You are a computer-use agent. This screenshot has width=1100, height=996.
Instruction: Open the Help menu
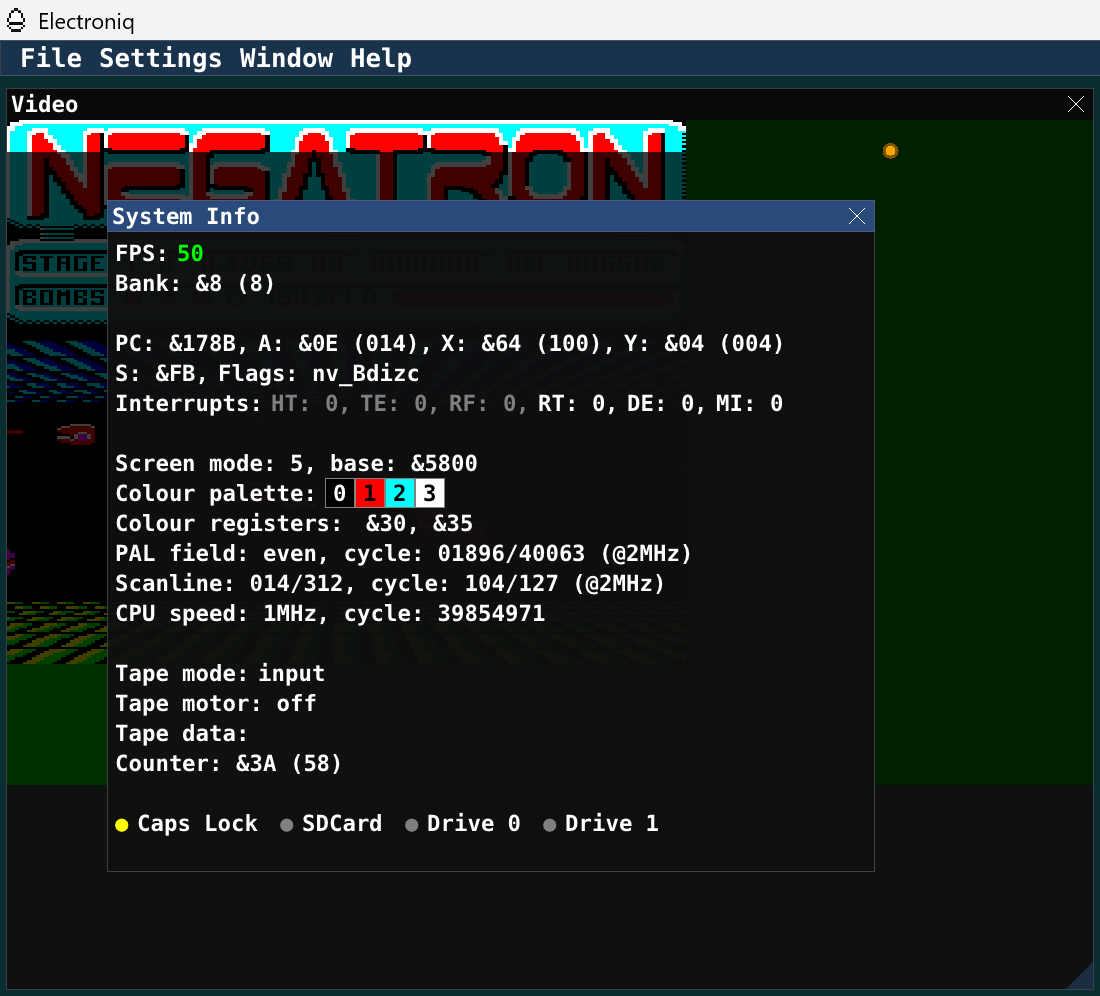pyautogui.click(x=381, y=58)
